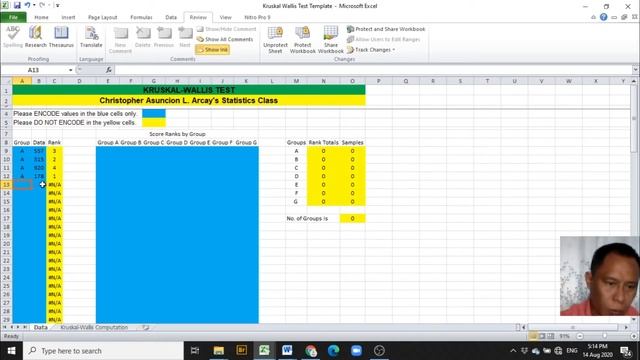The width and height of the screenshot is (640, 360).
Task: Switch to the View ribbon tab
Action: [225, 17]
